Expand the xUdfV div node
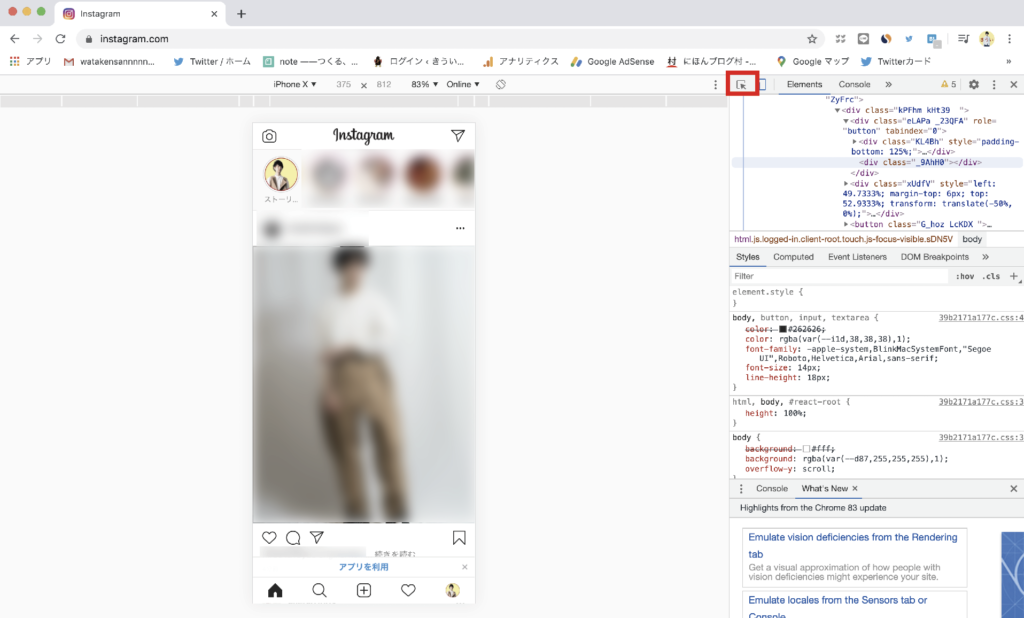The width and height of the screenshot is (1024, 618). [846, 184]
